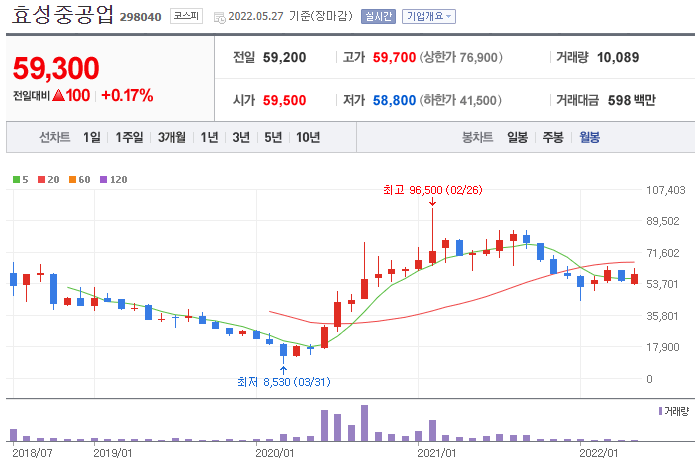Click the 거래량 10,089 value

coord(618,58)
